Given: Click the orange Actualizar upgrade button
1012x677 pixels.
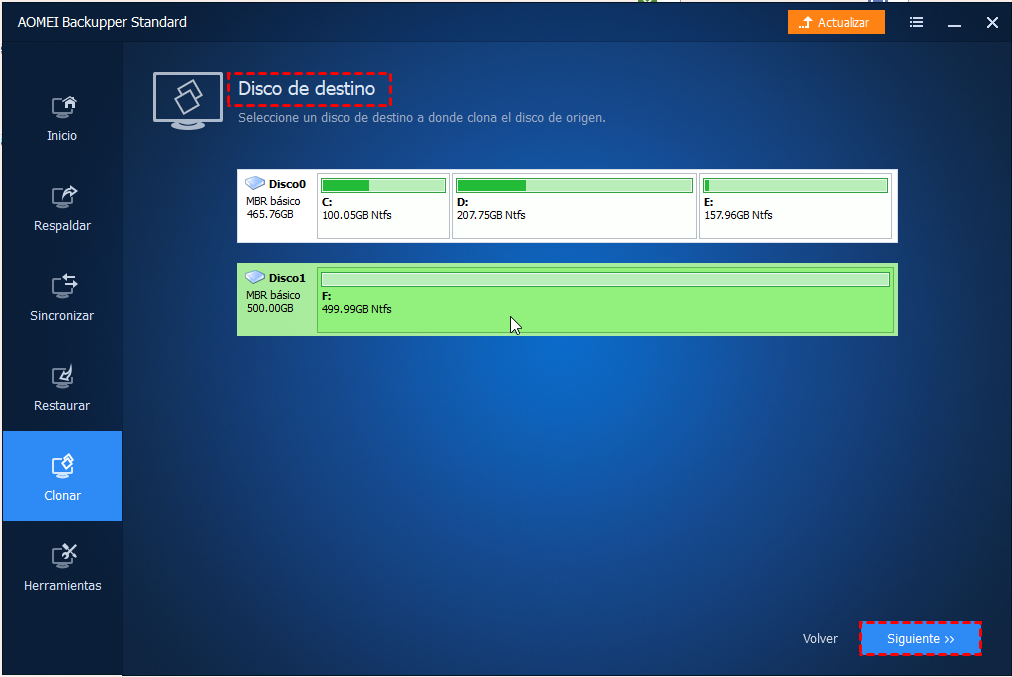Looking at the screenshot, I should click(x=836, y=23).
